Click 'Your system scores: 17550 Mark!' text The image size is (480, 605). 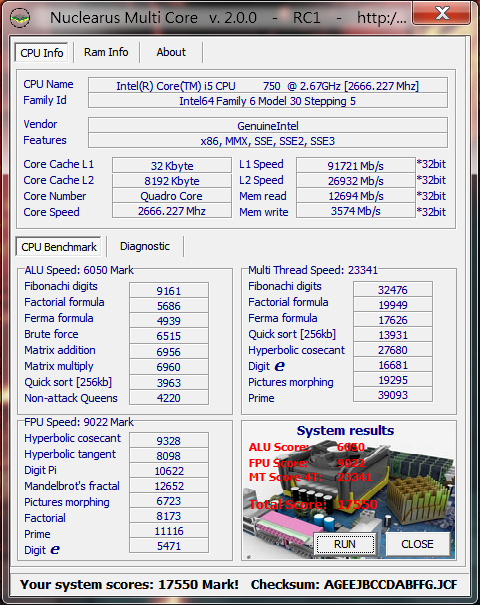130,585
